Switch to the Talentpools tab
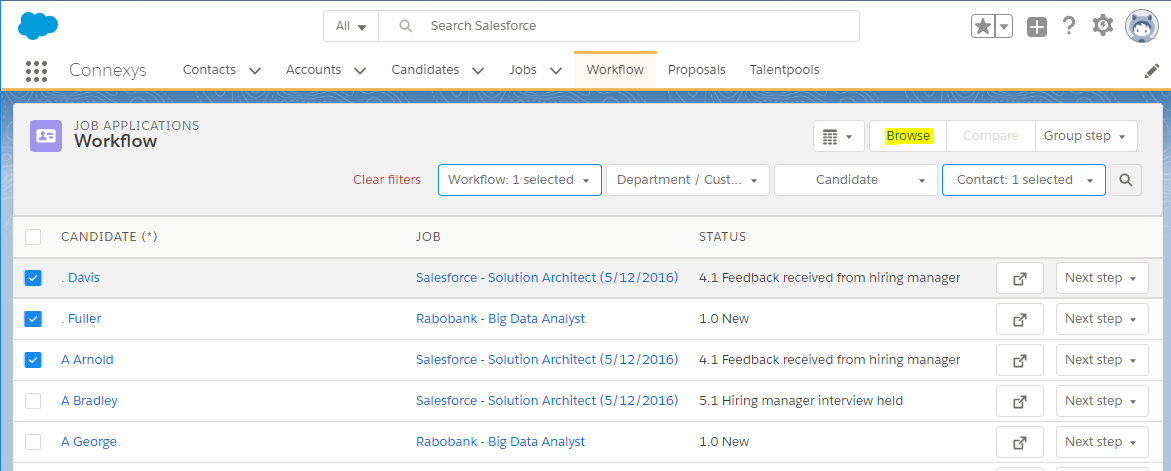This screenshot has height=471, width=1171. pyautogui.click(x=784, y=69)
